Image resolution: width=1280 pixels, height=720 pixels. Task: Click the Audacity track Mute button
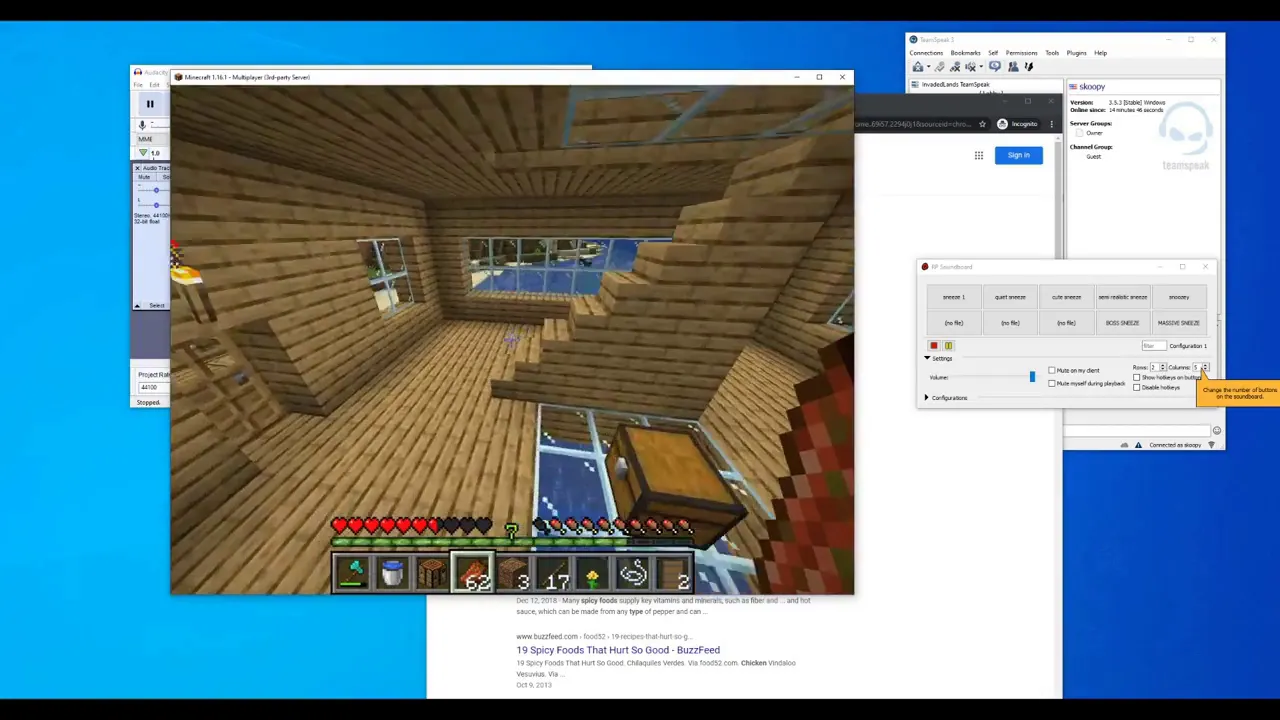[x=144, y=177]
